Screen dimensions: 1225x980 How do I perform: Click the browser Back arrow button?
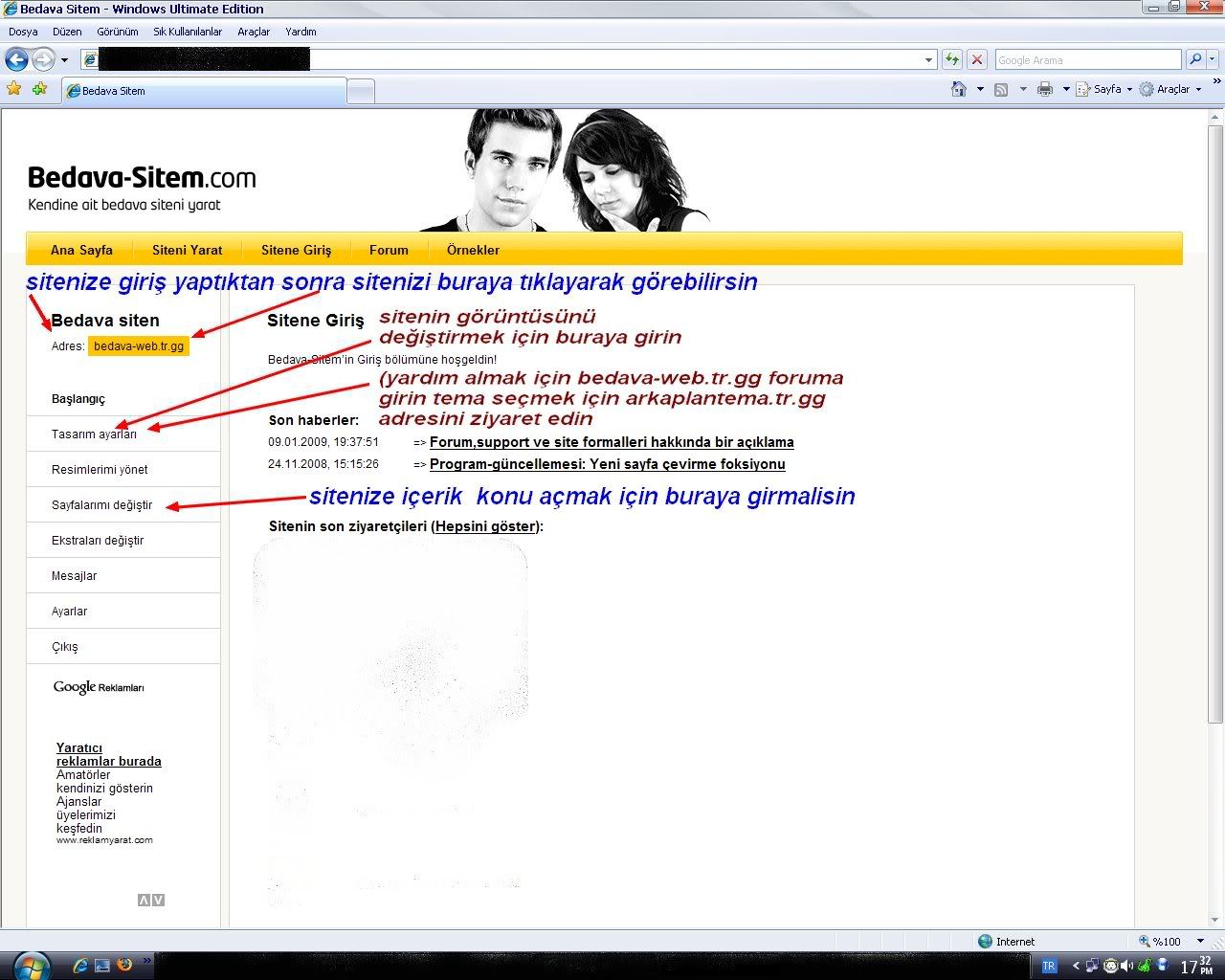pos(16,59)
